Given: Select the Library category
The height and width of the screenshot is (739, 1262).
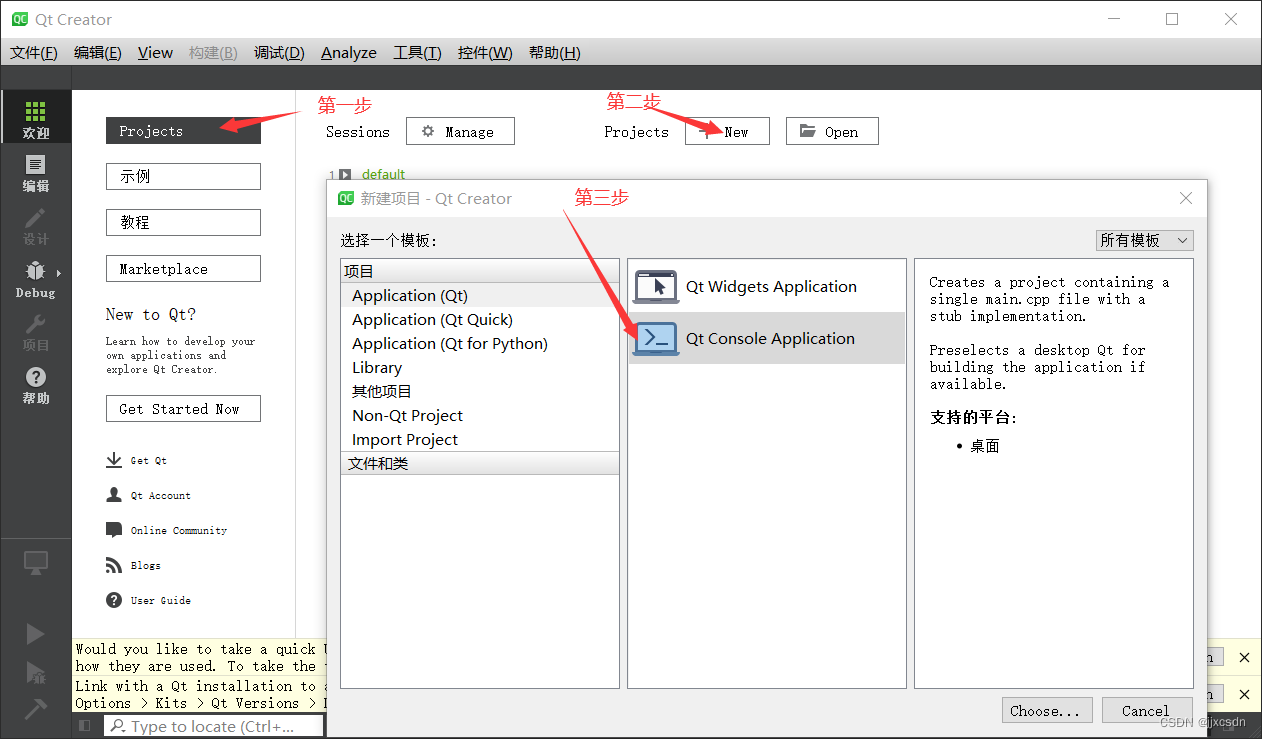Looking at the screenshot, I should (480, 367).
